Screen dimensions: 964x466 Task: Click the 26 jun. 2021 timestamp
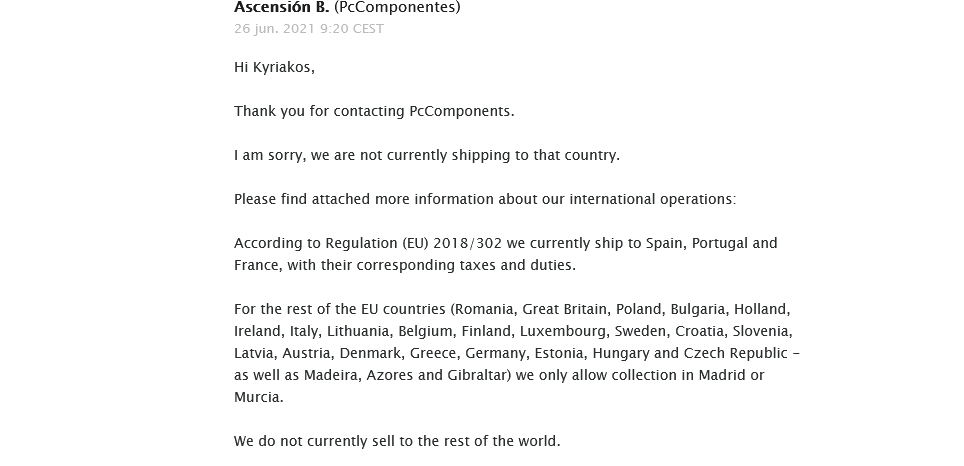click(x=309, y=29)
